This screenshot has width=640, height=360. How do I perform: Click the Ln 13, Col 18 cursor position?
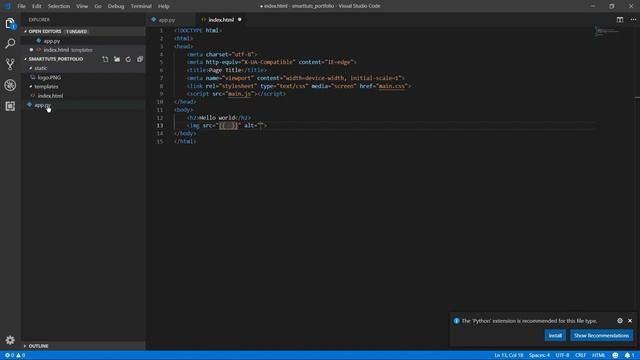point(508,355)
